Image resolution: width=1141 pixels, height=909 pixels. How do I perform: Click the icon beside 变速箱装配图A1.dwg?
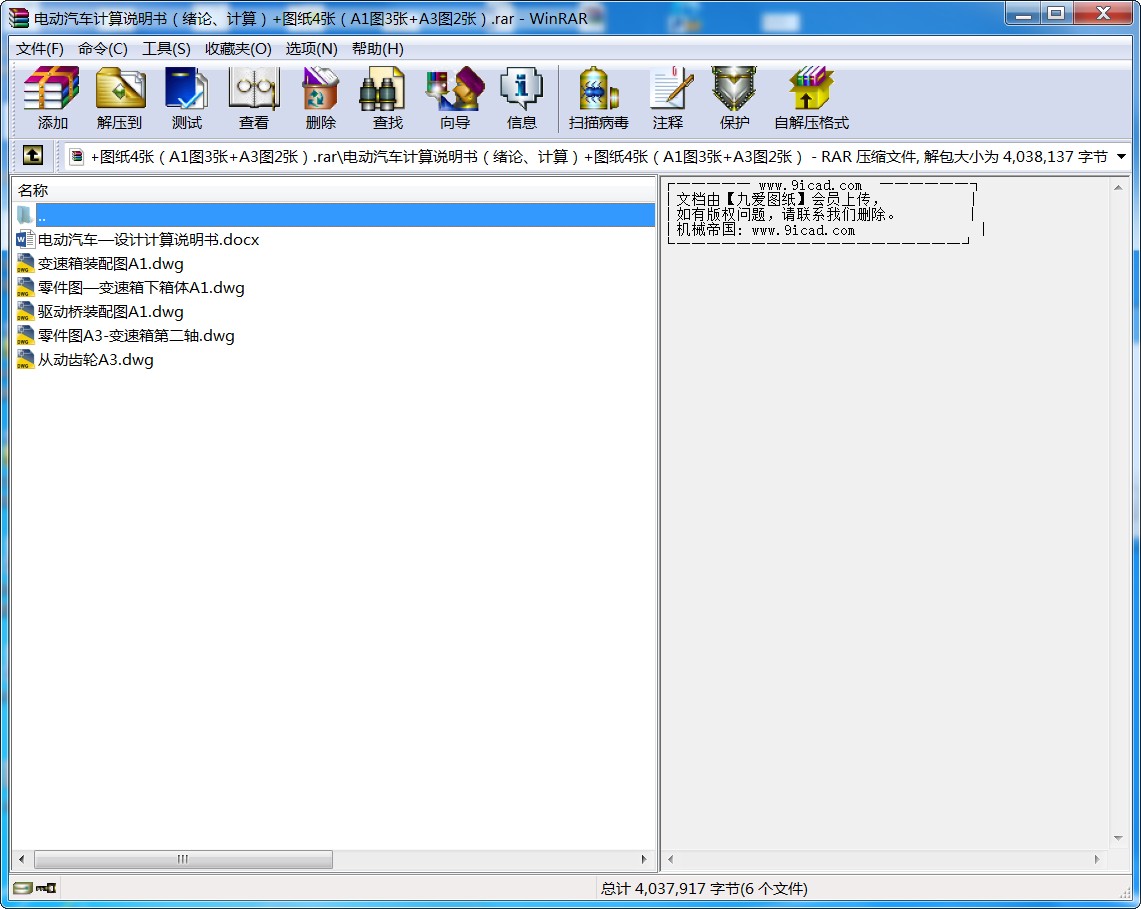pyautogui.click(x=25, y=263)
